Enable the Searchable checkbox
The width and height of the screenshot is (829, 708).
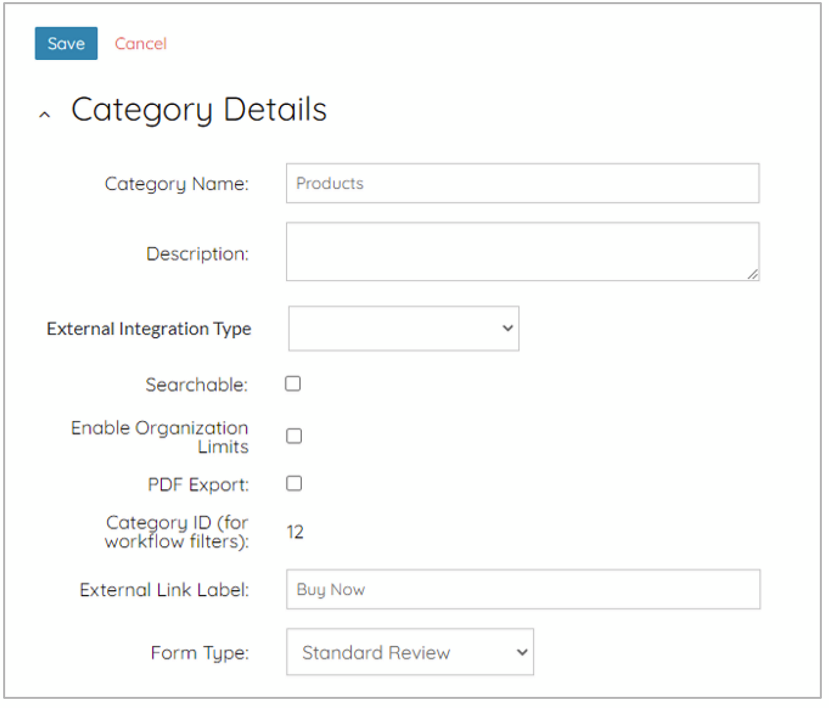click(x=293, y=384)
